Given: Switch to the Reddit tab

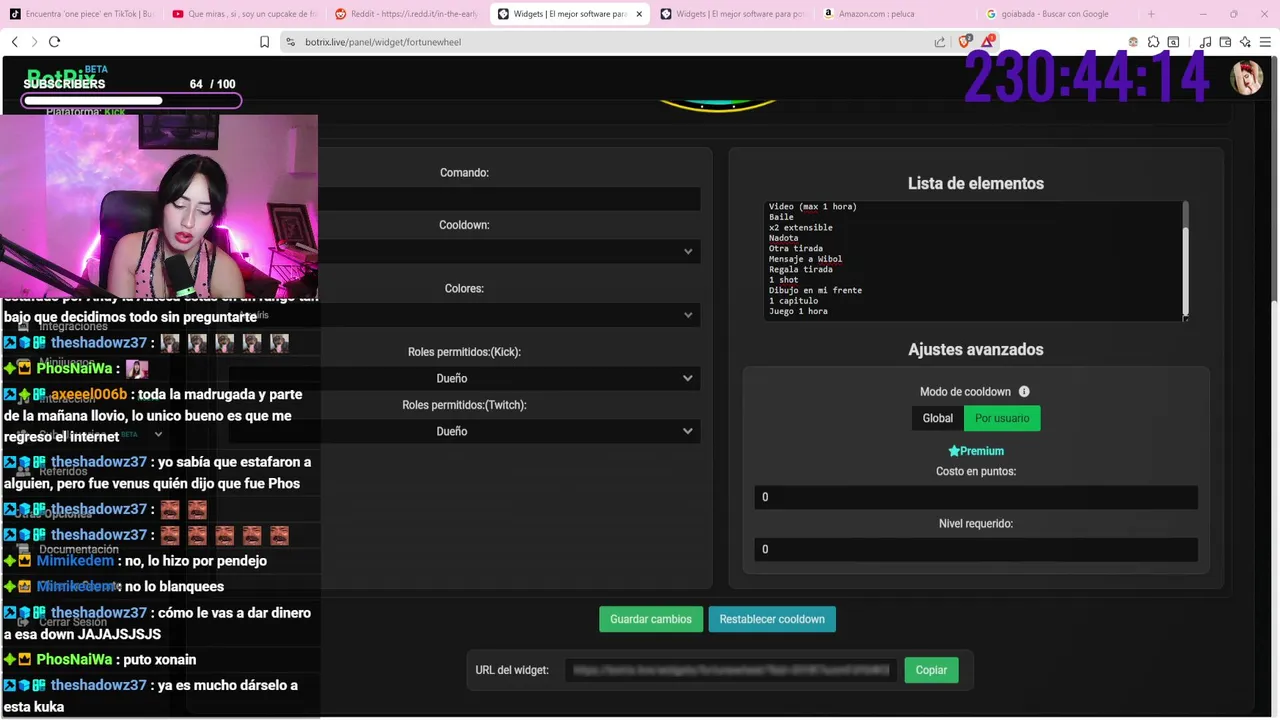Looking at the screenshot, I should (x=407, y=14).
